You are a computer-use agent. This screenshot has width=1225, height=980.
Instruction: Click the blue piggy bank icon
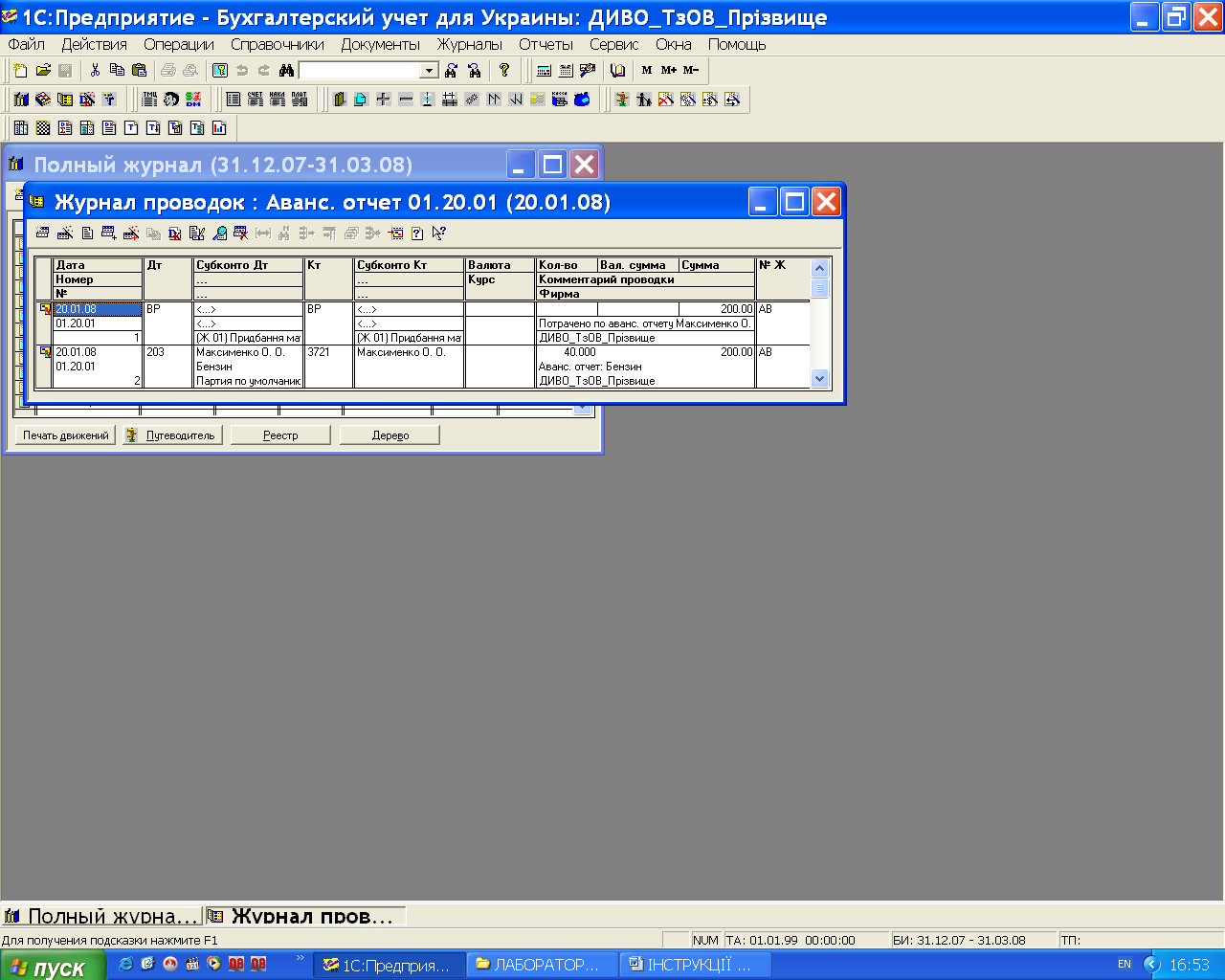point(582,99)
